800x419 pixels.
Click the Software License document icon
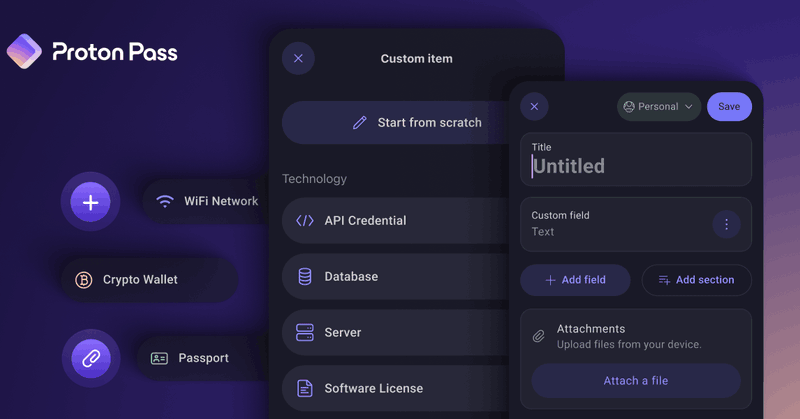click(x=305, y=388)
